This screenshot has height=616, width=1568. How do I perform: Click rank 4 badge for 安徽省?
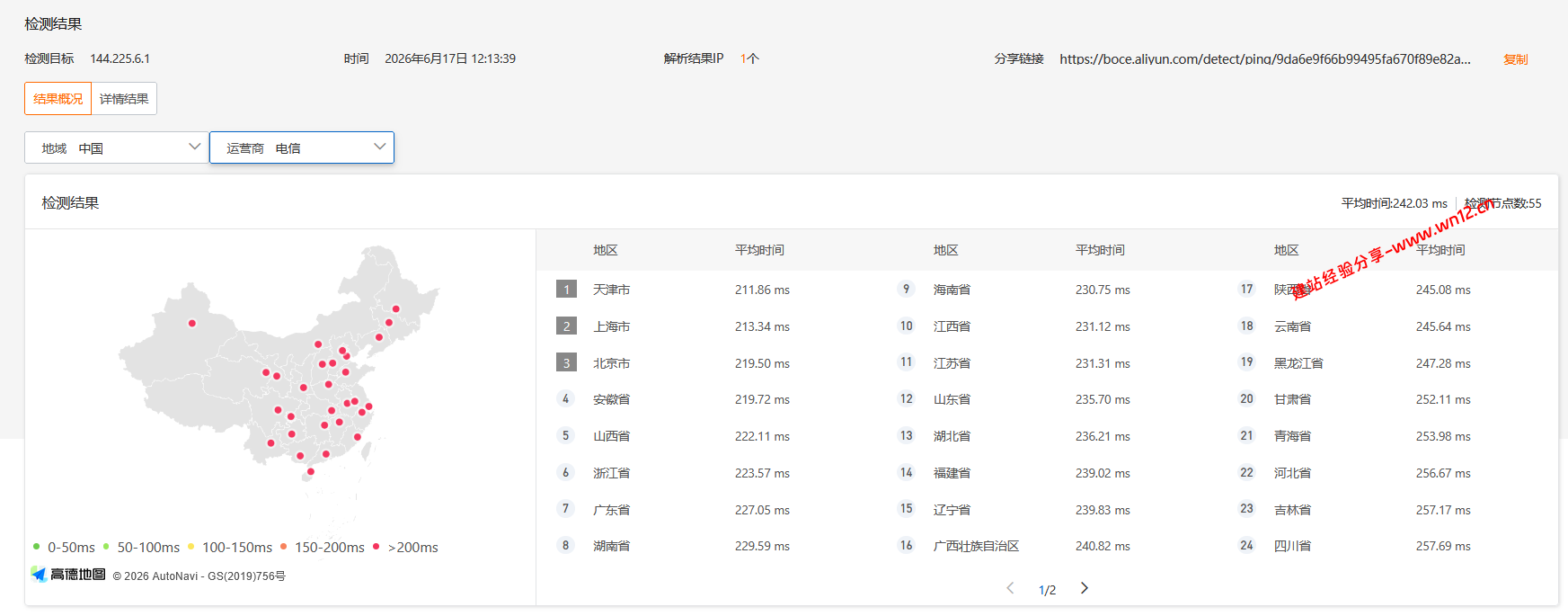(x=565, y=398)
